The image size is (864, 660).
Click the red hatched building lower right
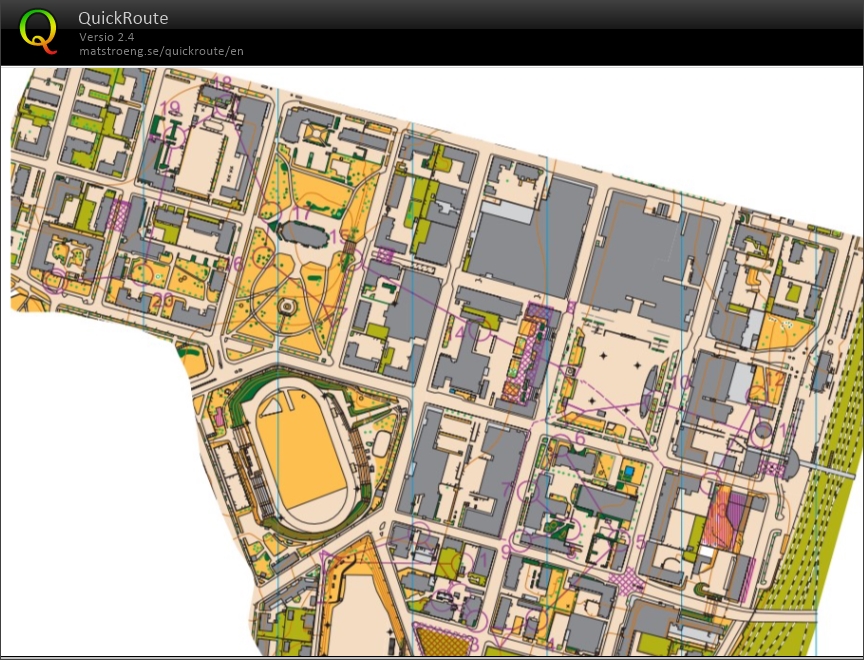[x=722, y=513]
